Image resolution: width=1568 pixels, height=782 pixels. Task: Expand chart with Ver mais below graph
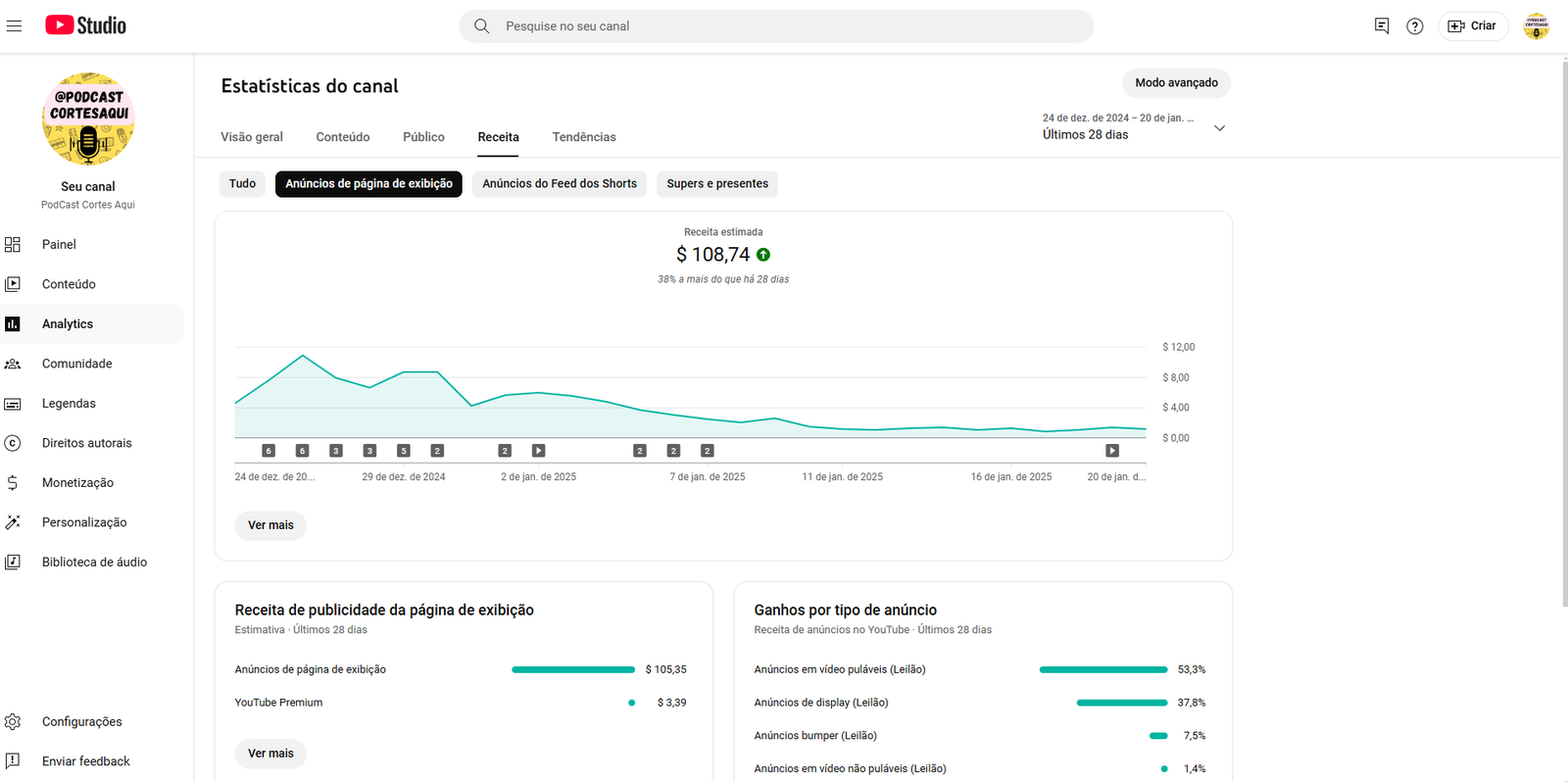tap(270, 525)
